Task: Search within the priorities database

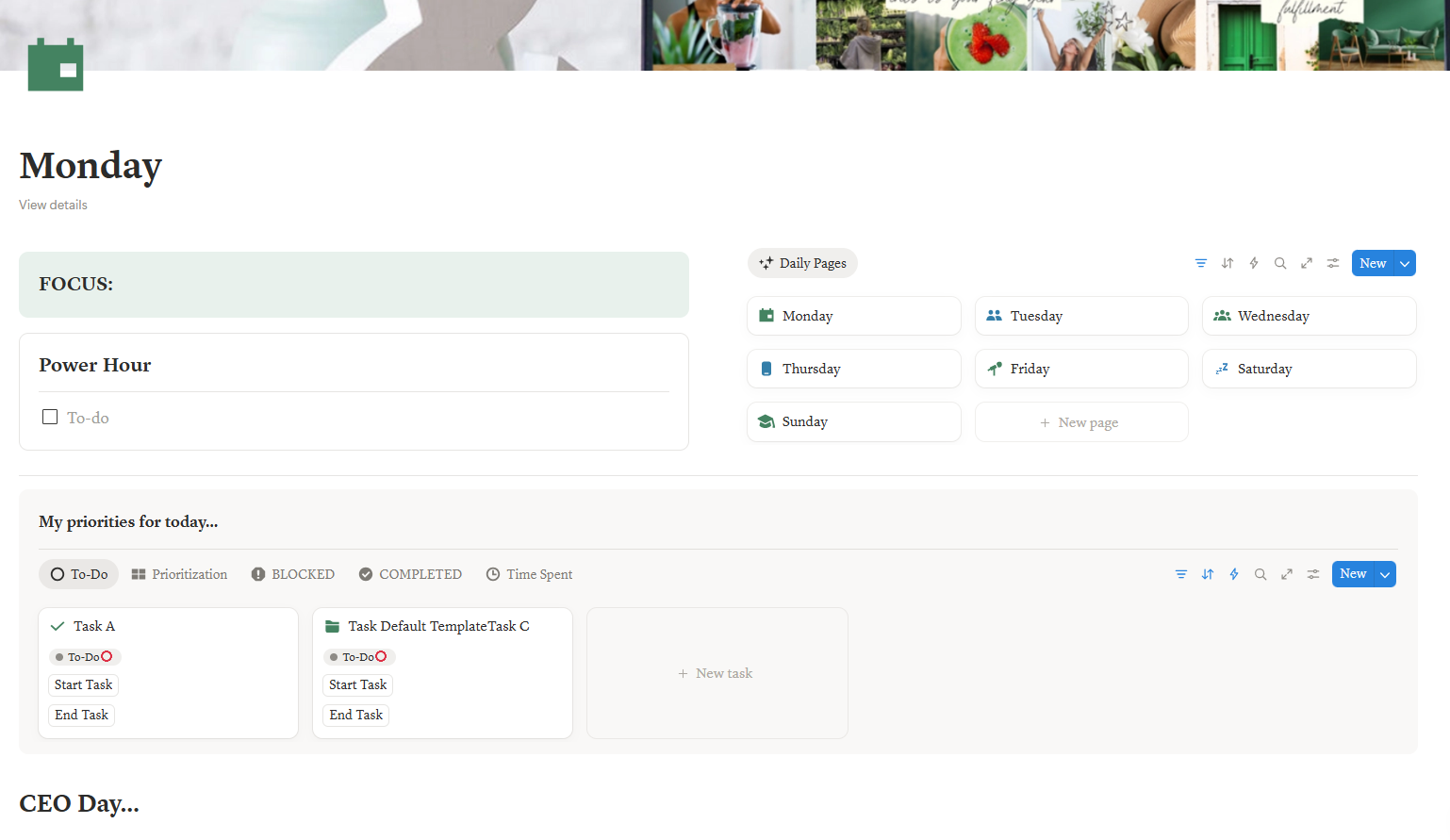Action: [1261, 573]
